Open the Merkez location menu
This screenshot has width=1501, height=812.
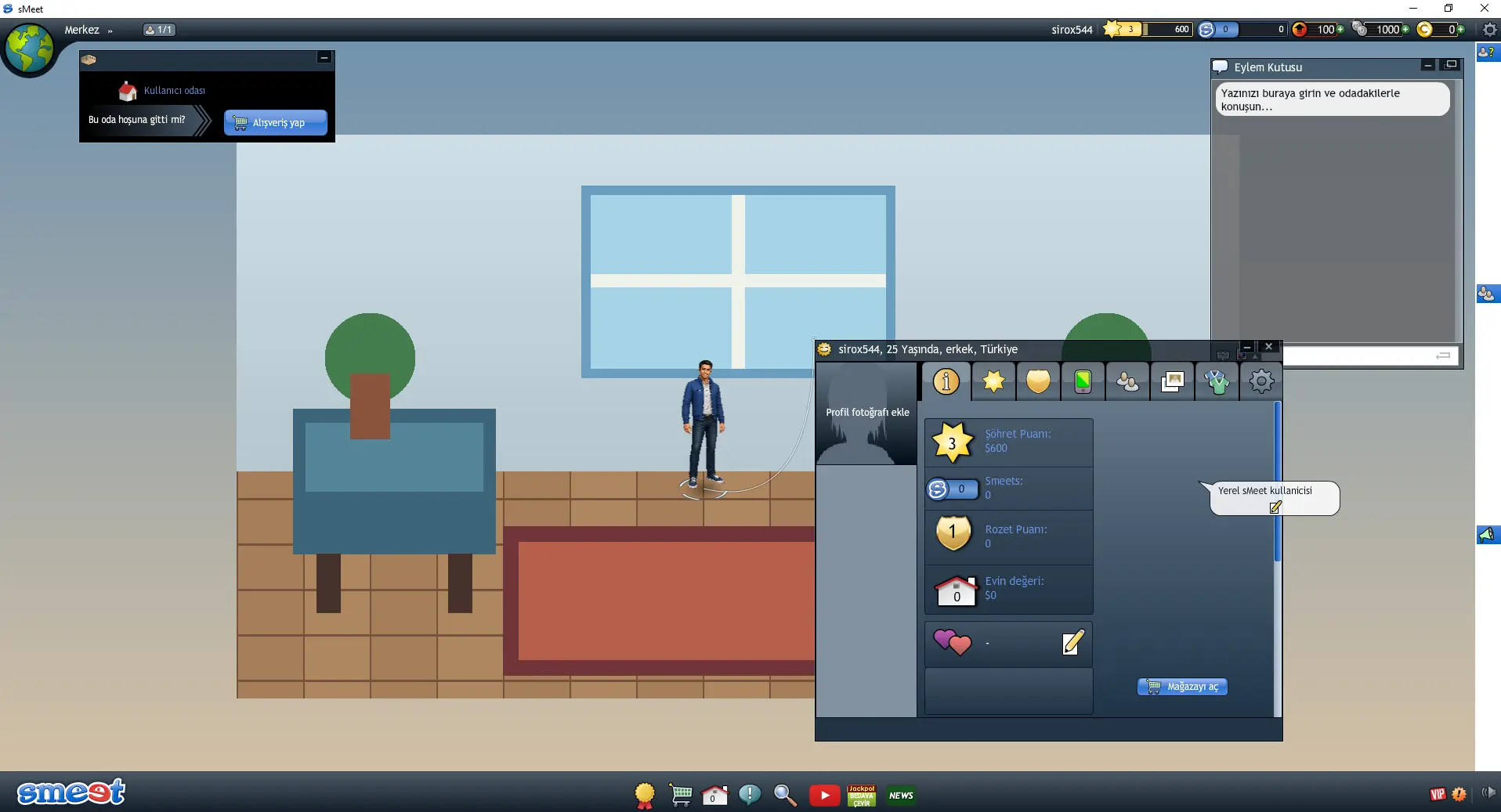pos(89,30)
